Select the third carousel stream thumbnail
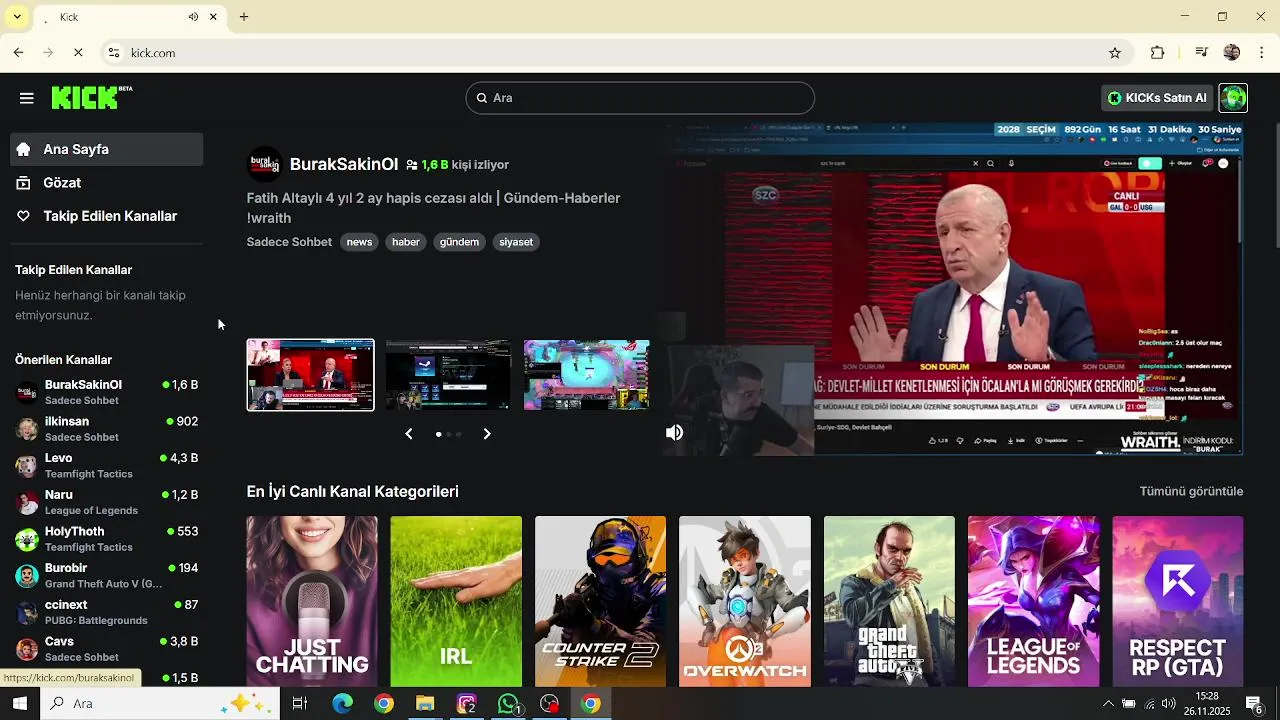 pos(586,375)
